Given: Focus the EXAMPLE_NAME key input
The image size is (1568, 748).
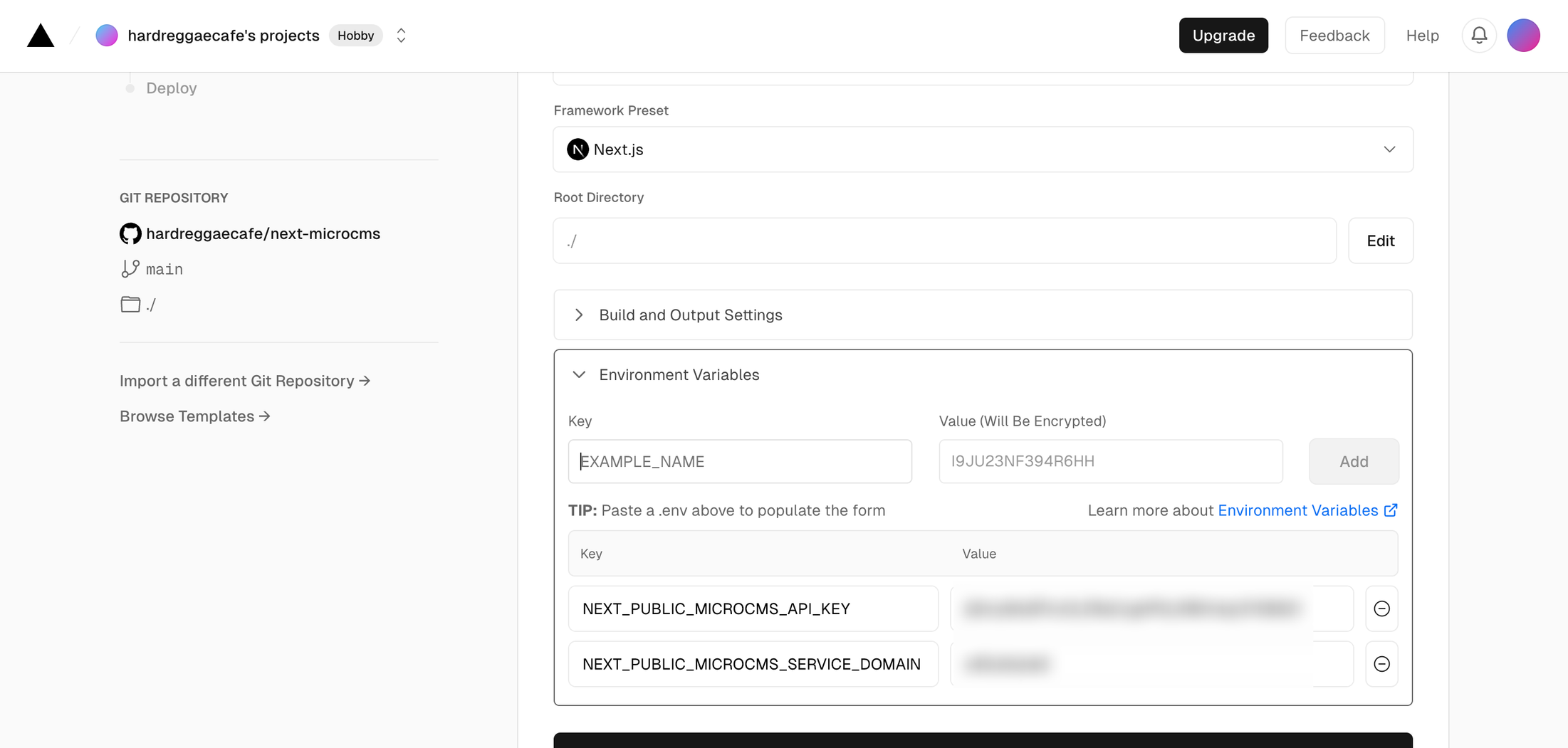Looking at the screenshot, I should tap(740, 461).
